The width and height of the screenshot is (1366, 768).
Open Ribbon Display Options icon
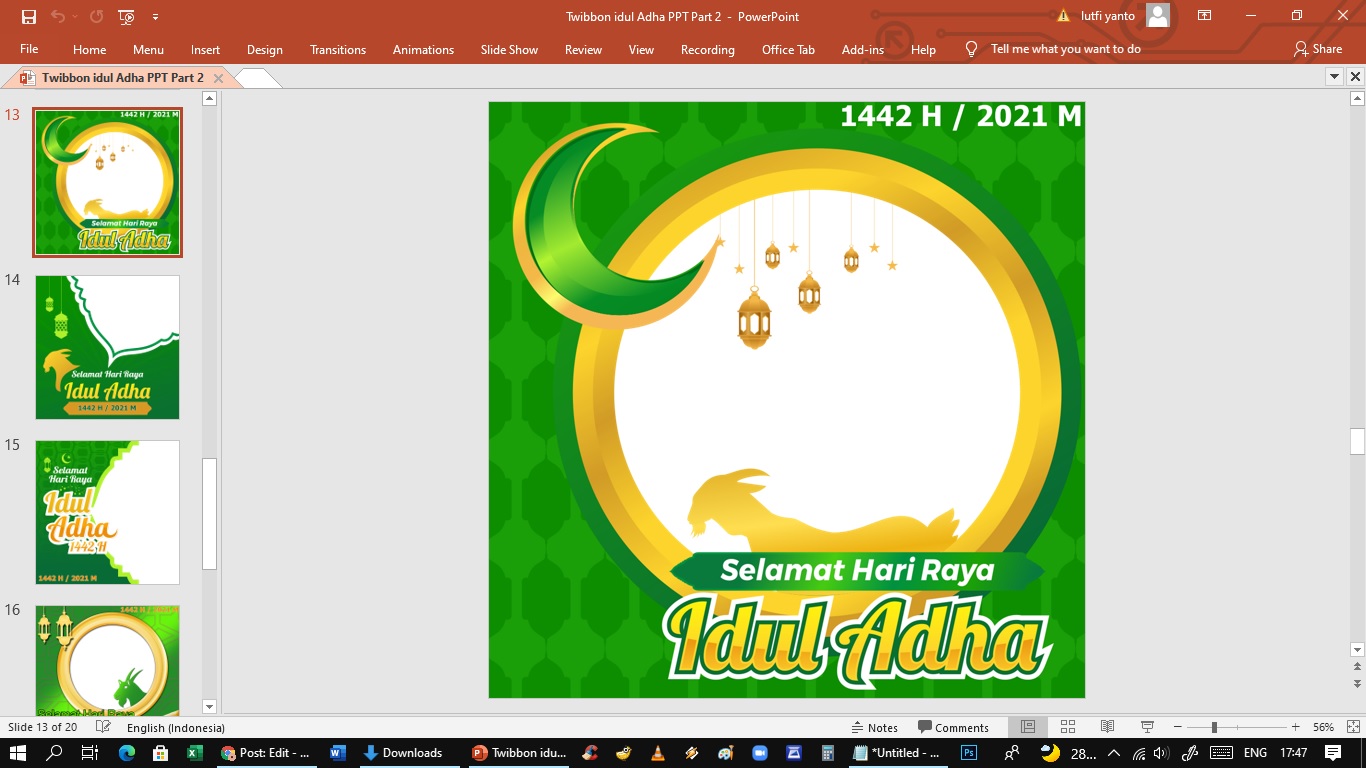click(x=1204, y=16)
